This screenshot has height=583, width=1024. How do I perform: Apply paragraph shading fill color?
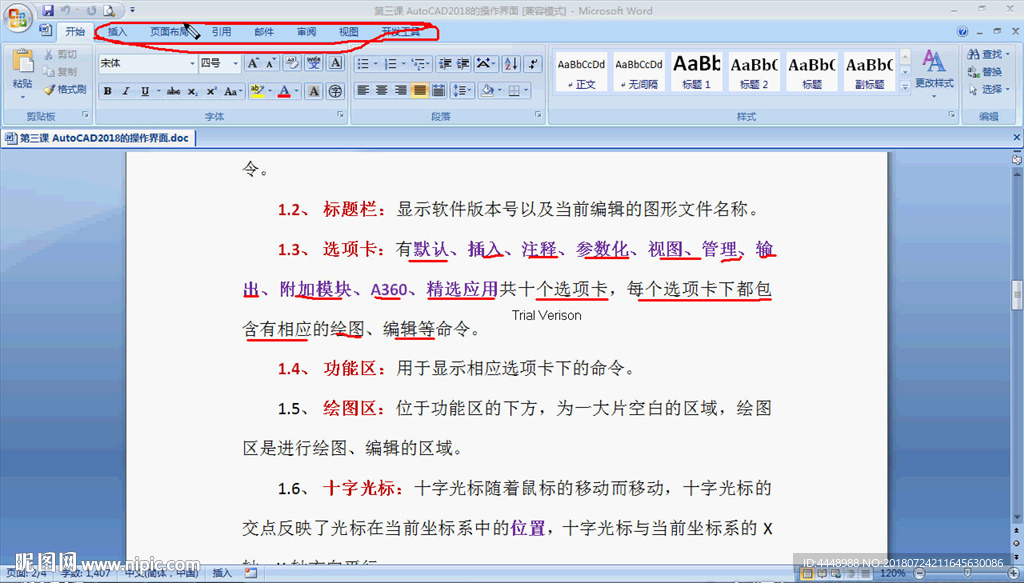click(x=486, y=91)
